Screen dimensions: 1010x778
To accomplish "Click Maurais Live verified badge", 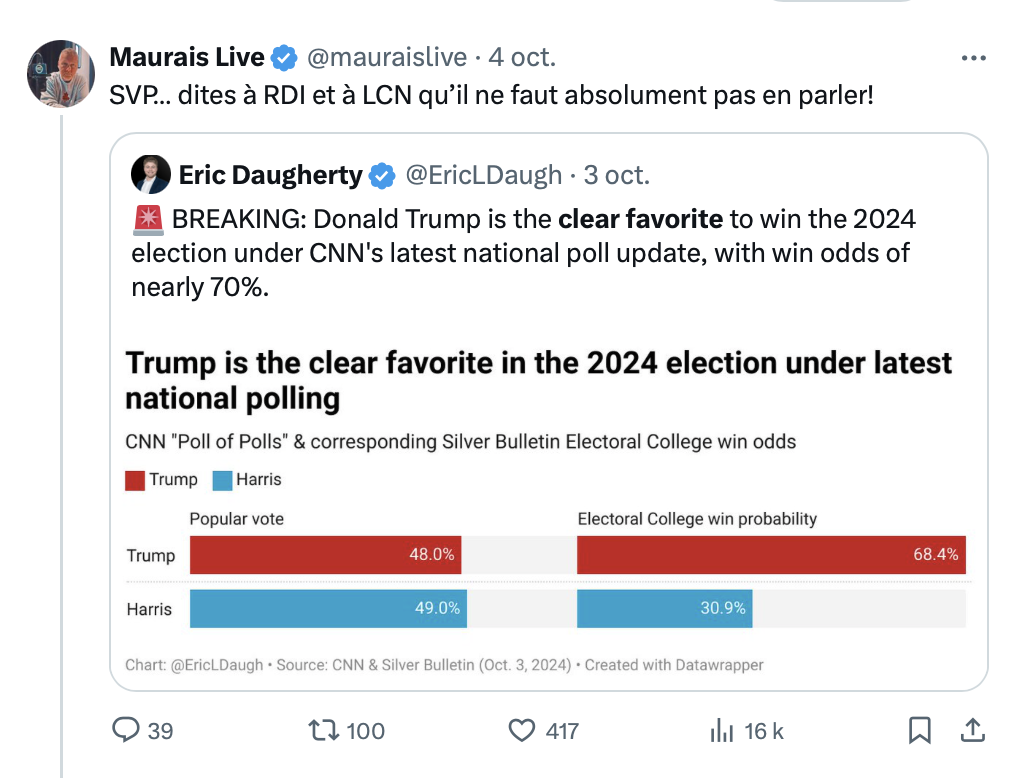I will tap(283, 58).
